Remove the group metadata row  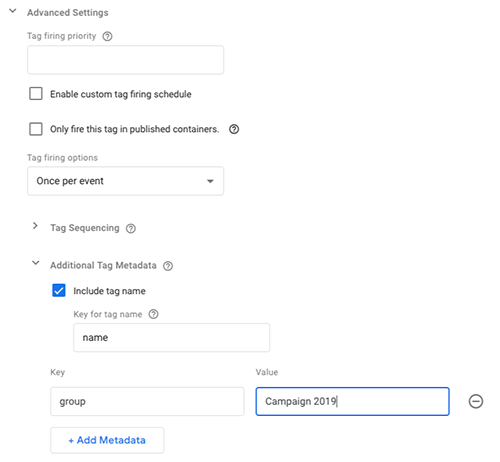(476, 401)
